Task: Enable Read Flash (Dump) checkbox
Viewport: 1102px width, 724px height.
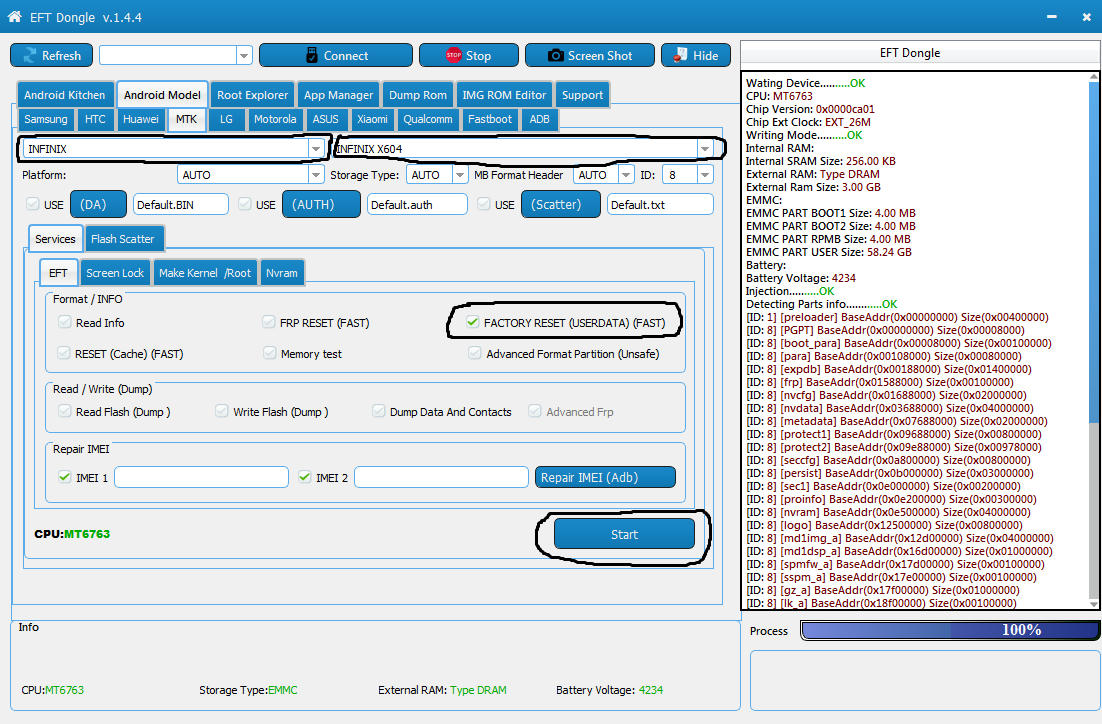Action: (x=65, y=411)
